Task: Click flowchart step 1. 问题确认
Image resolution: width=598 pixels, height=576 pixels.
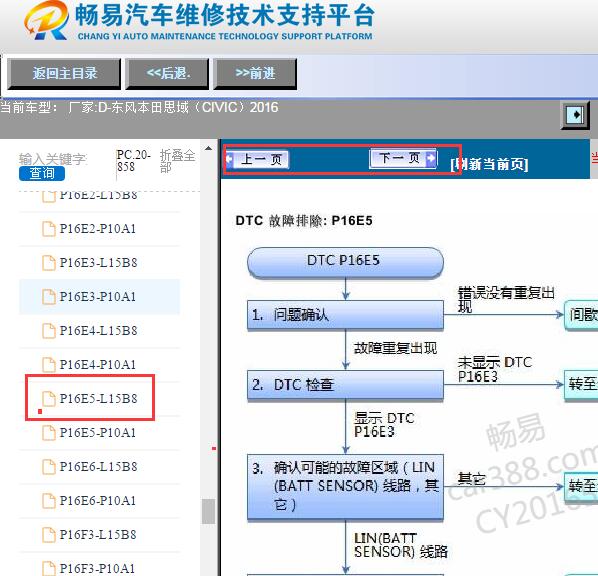Action: click(x=345, y=315)
